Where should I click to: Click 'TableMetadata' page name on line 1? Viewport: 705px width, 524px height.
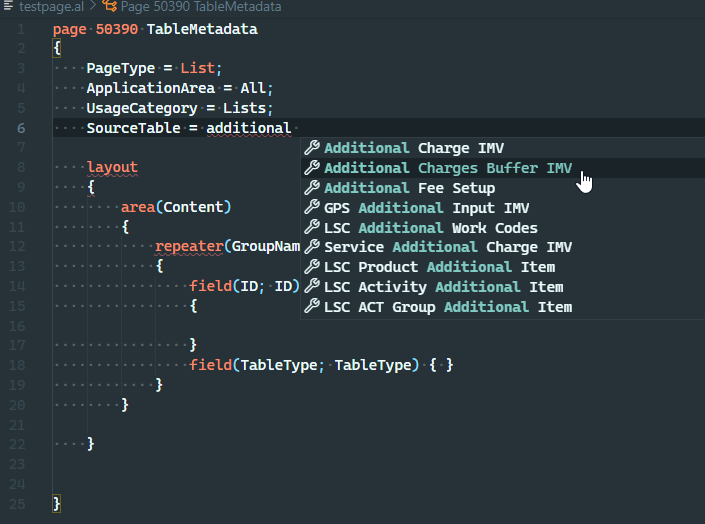click(x=202, y=29)
